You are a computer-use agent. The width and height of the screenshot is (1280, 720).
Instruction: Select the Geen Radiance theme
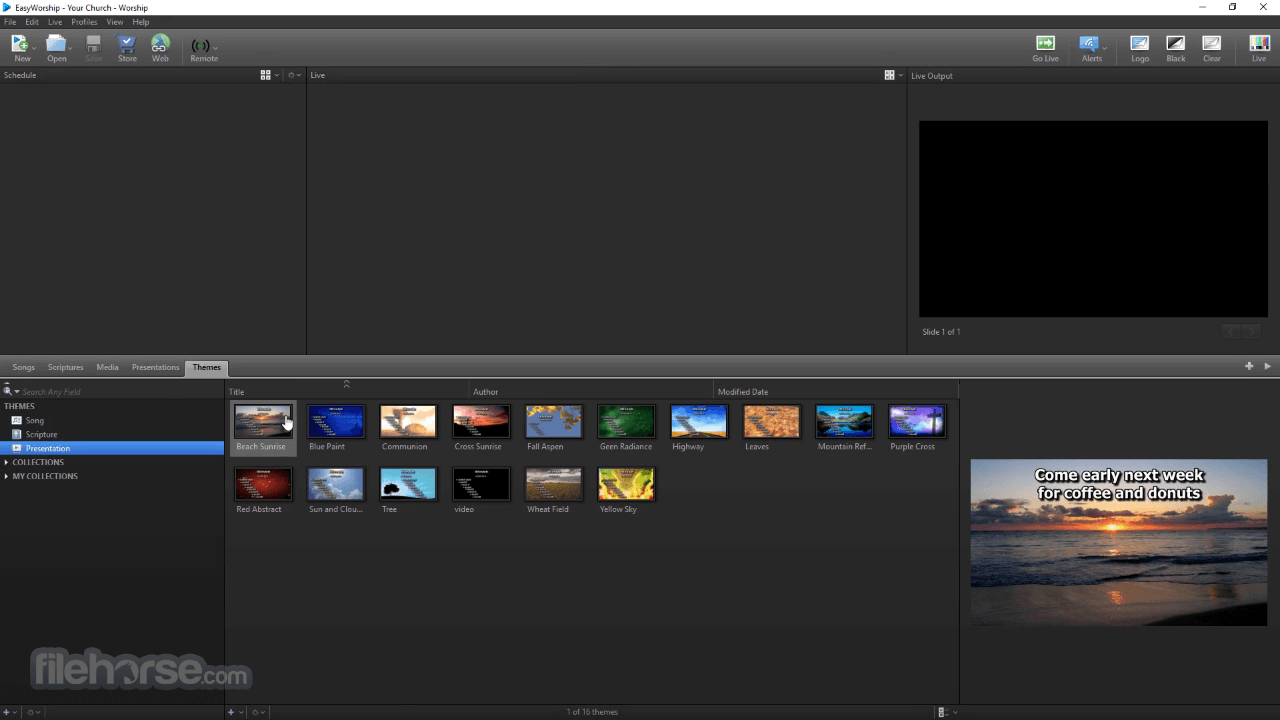626,421
